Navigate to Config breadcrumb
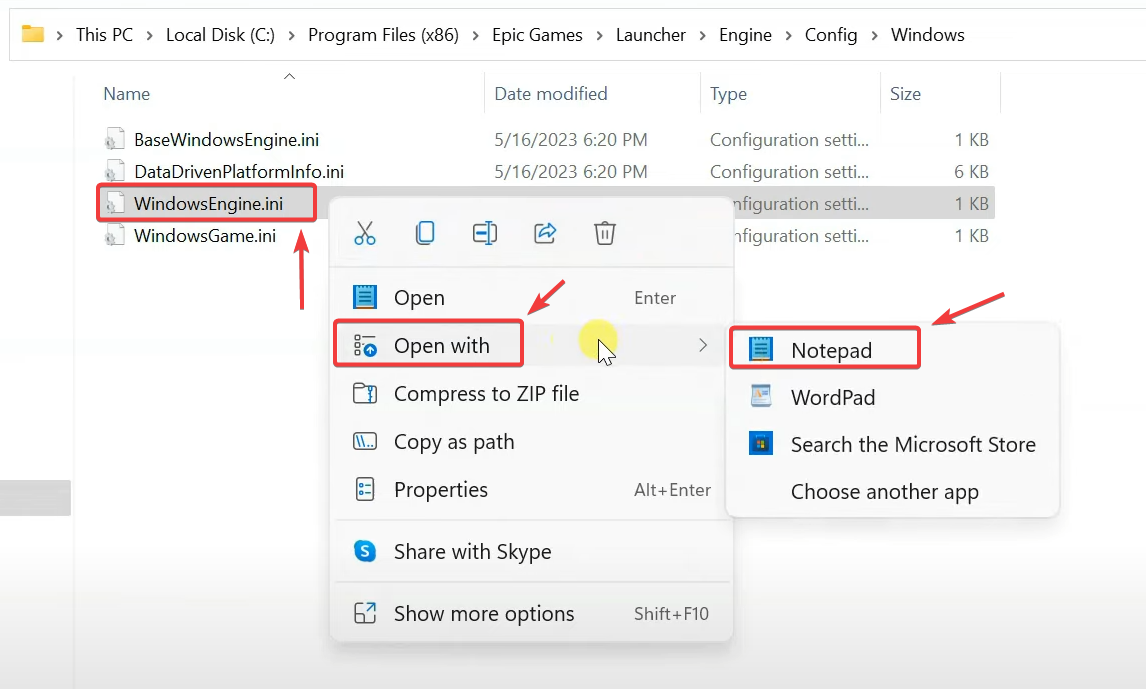This screenshot has width=1146, height=689. click(x=831, y=35)
